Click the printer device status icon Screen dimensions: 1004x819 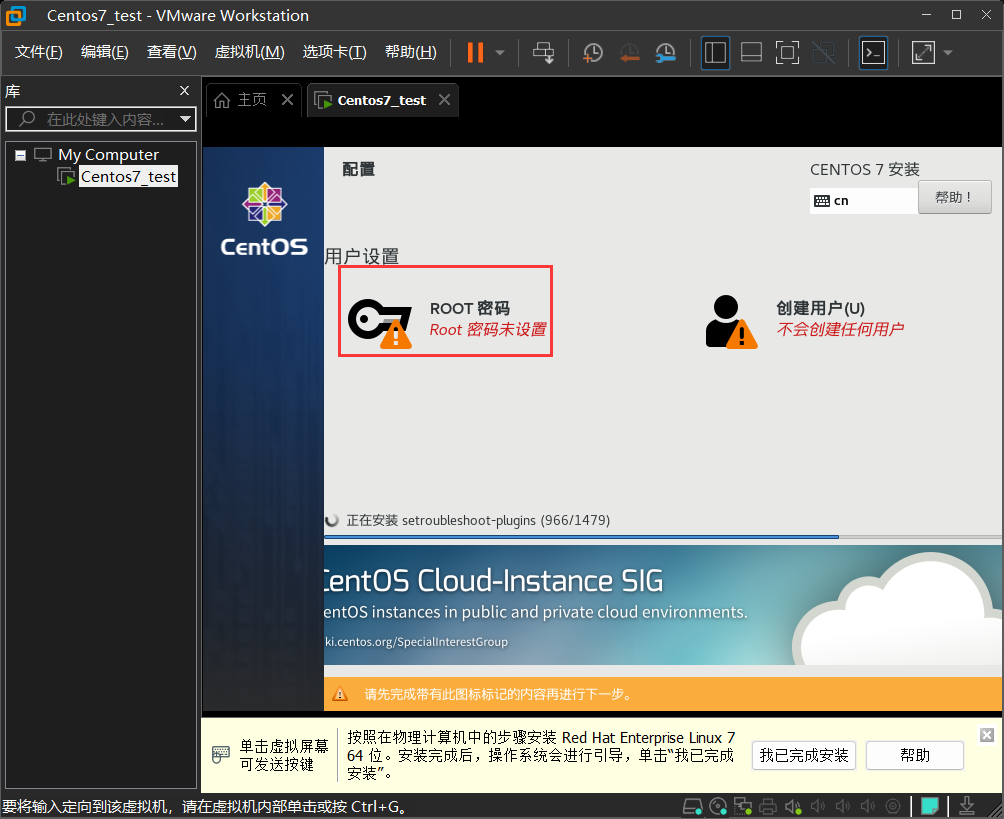[x=768, y=806]
